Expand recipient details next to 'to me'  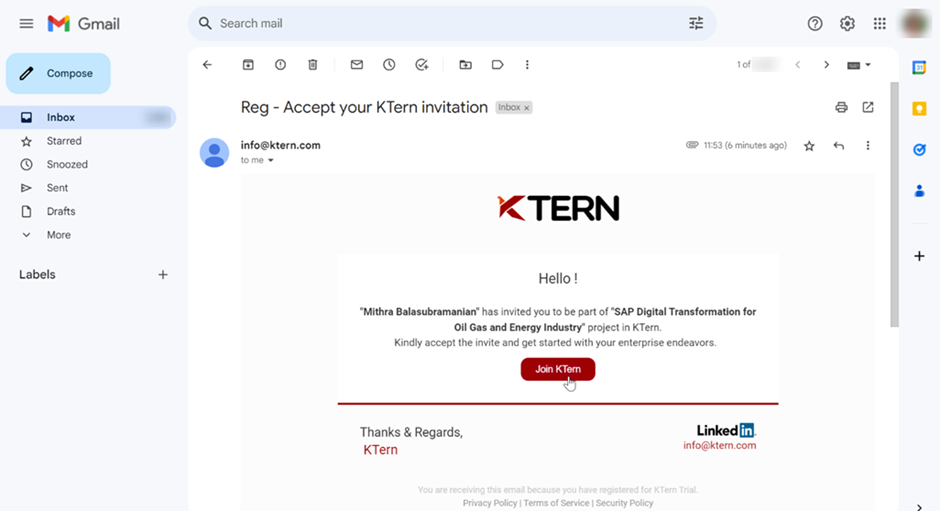point(270,160)
